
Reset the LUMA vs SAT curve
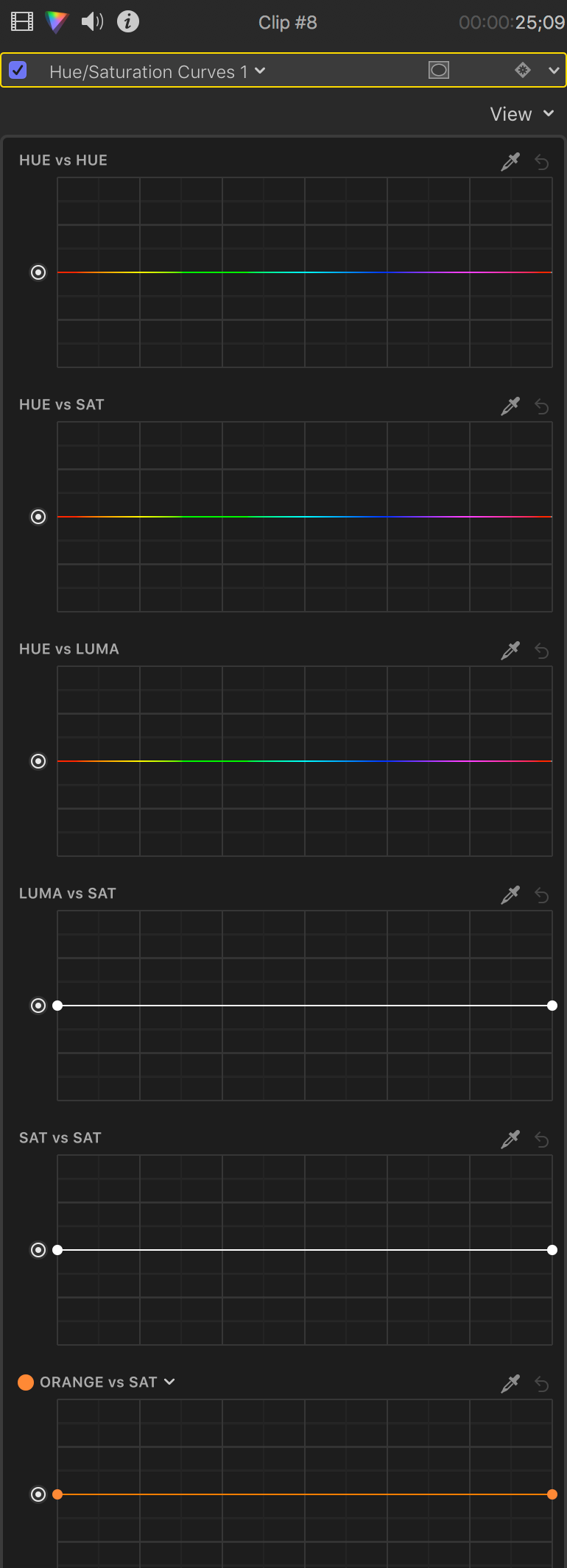[x=542, y=895]
